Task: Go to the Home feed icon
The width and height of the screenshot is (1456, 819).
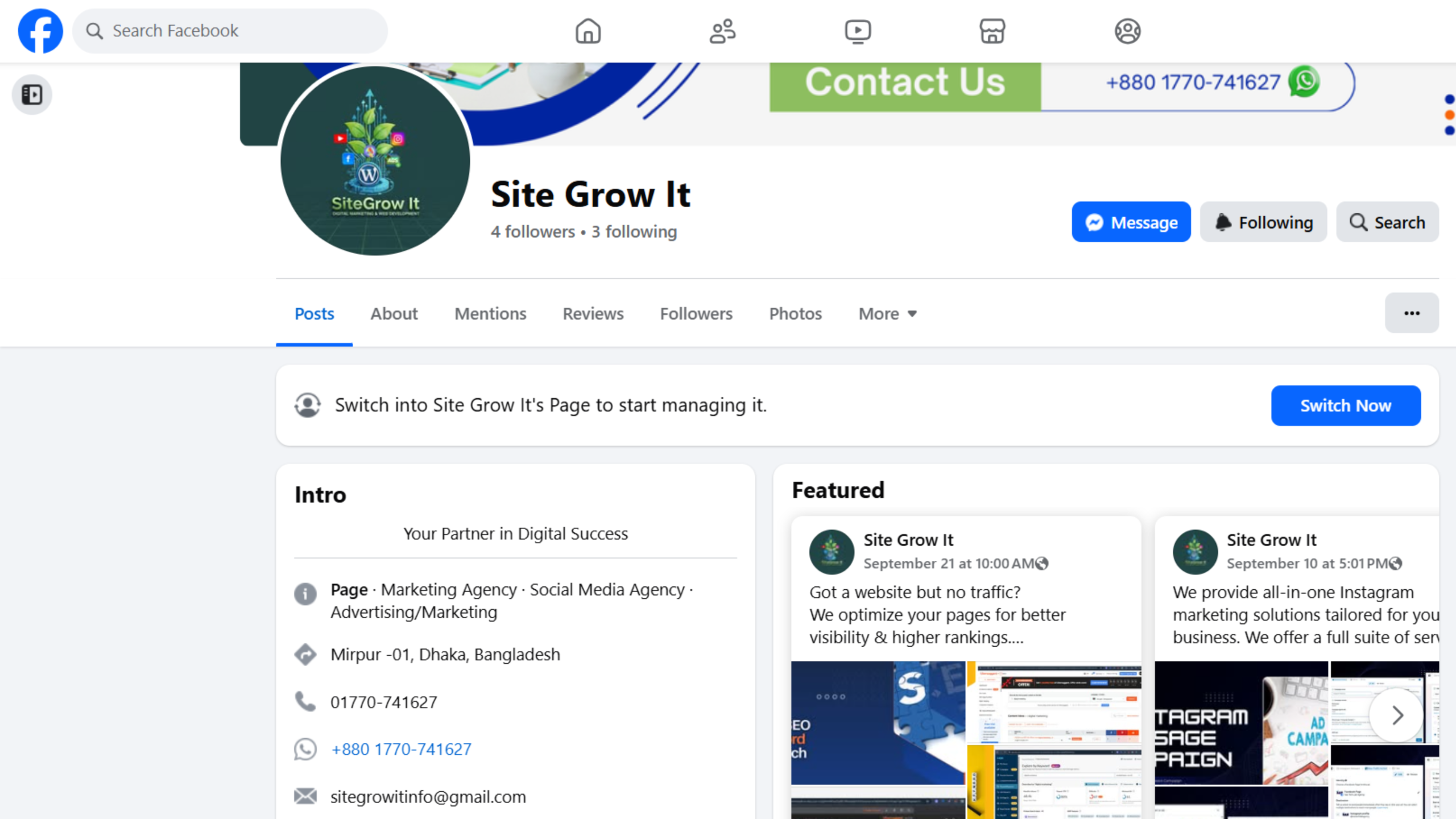Action: 588,31
